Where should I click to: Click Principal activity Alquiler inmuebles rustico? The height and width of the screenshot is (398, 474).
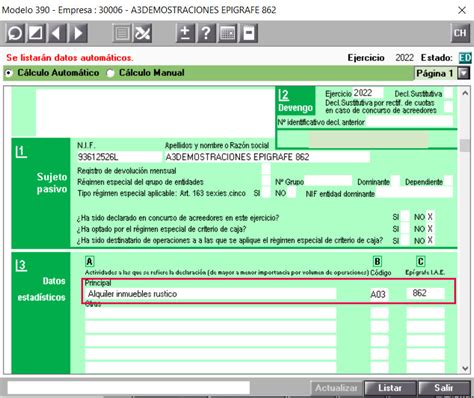tap(210, 294)
